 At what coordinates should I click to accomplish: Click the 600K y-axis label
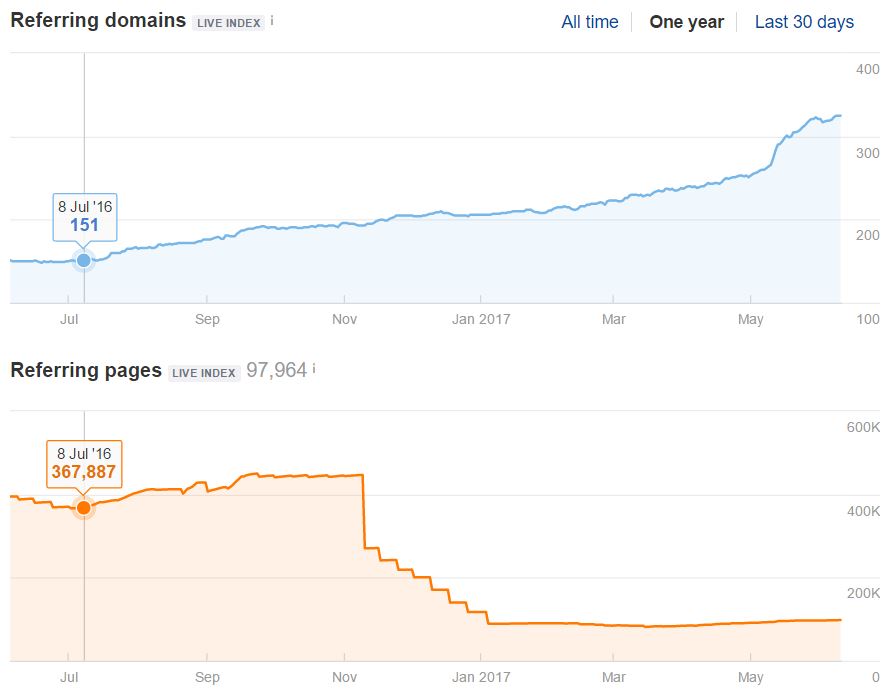[x=862, y=427]
